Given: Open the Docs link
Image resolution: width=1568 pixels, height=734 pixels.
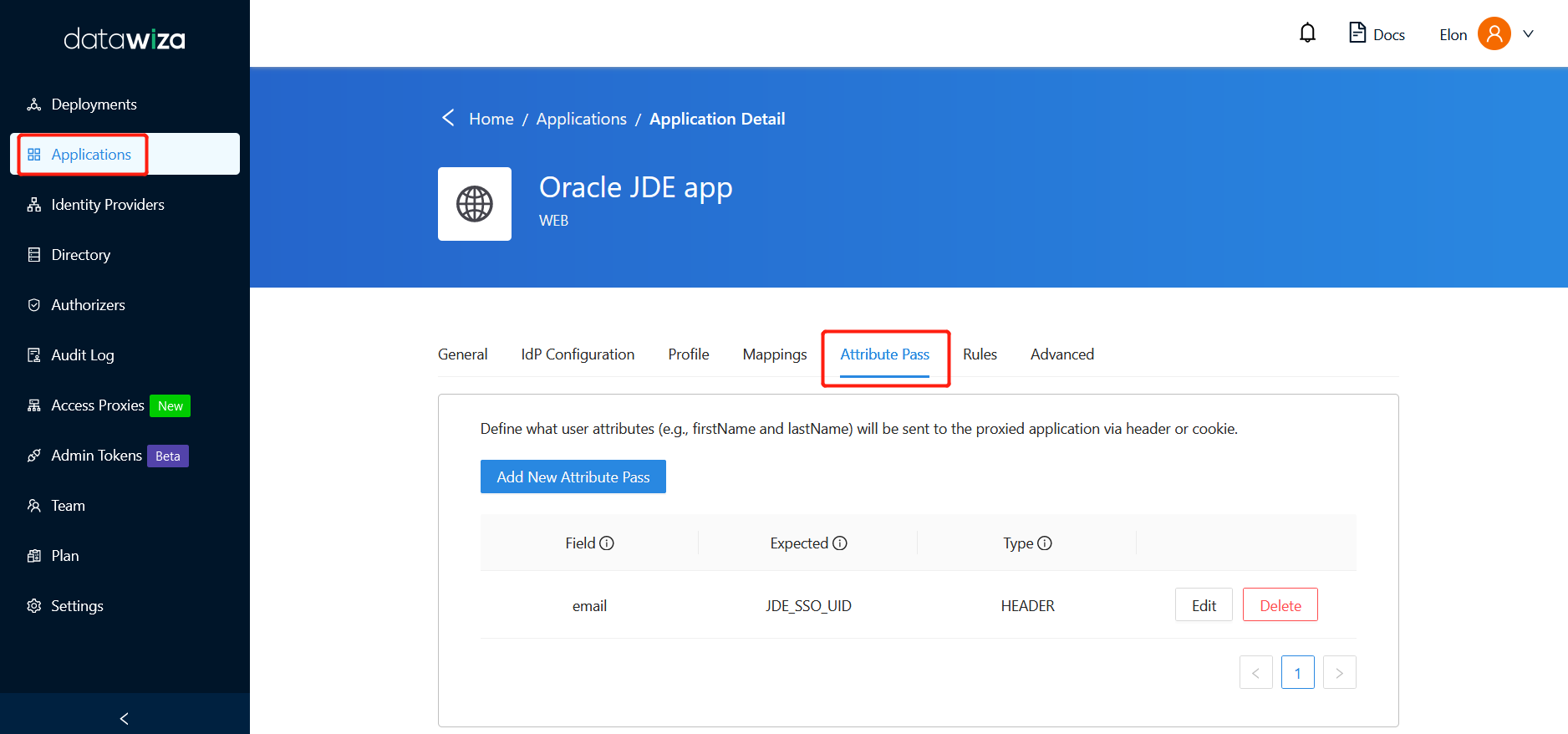Looking at the screenshot, I should coord(1389,34).
